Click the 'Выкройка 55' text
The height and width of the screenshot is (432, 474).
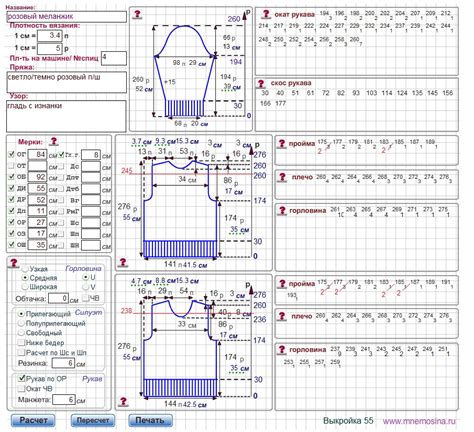(x=348, y=421)
